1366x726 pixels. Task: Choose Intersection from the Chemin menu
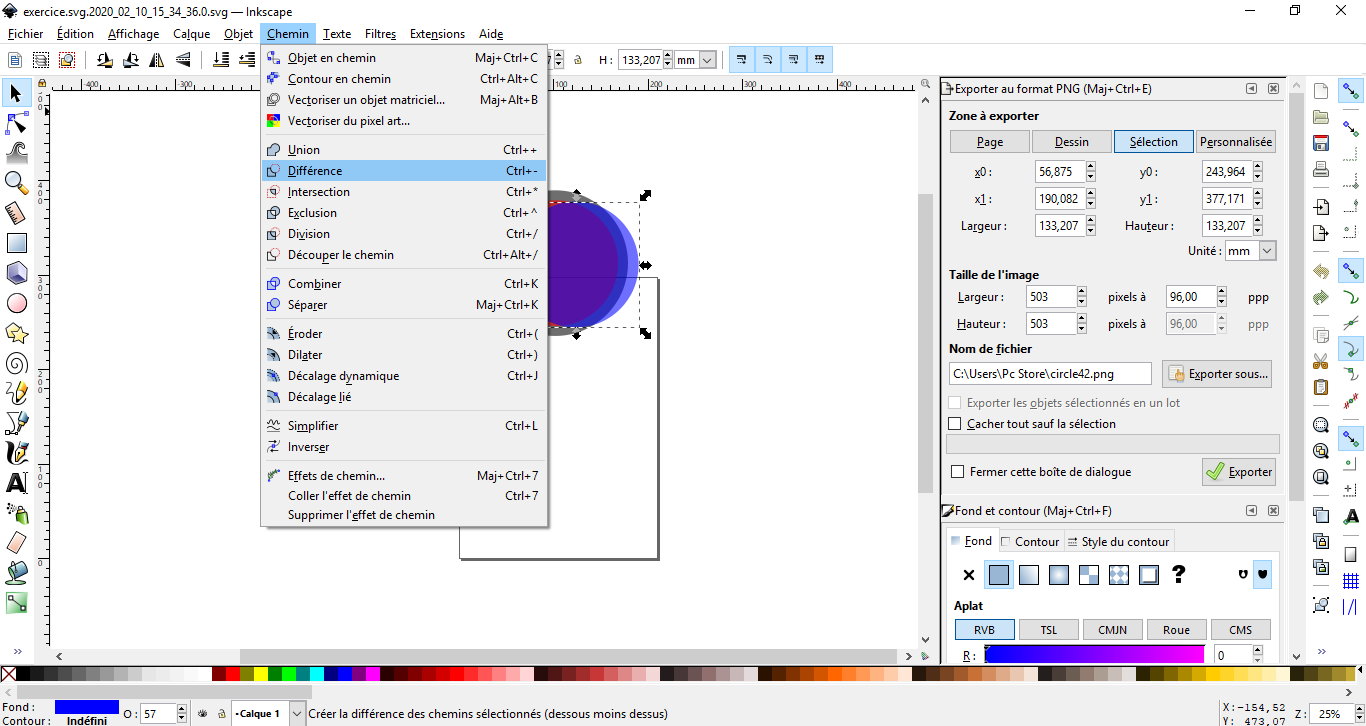[x=404, y=192]
